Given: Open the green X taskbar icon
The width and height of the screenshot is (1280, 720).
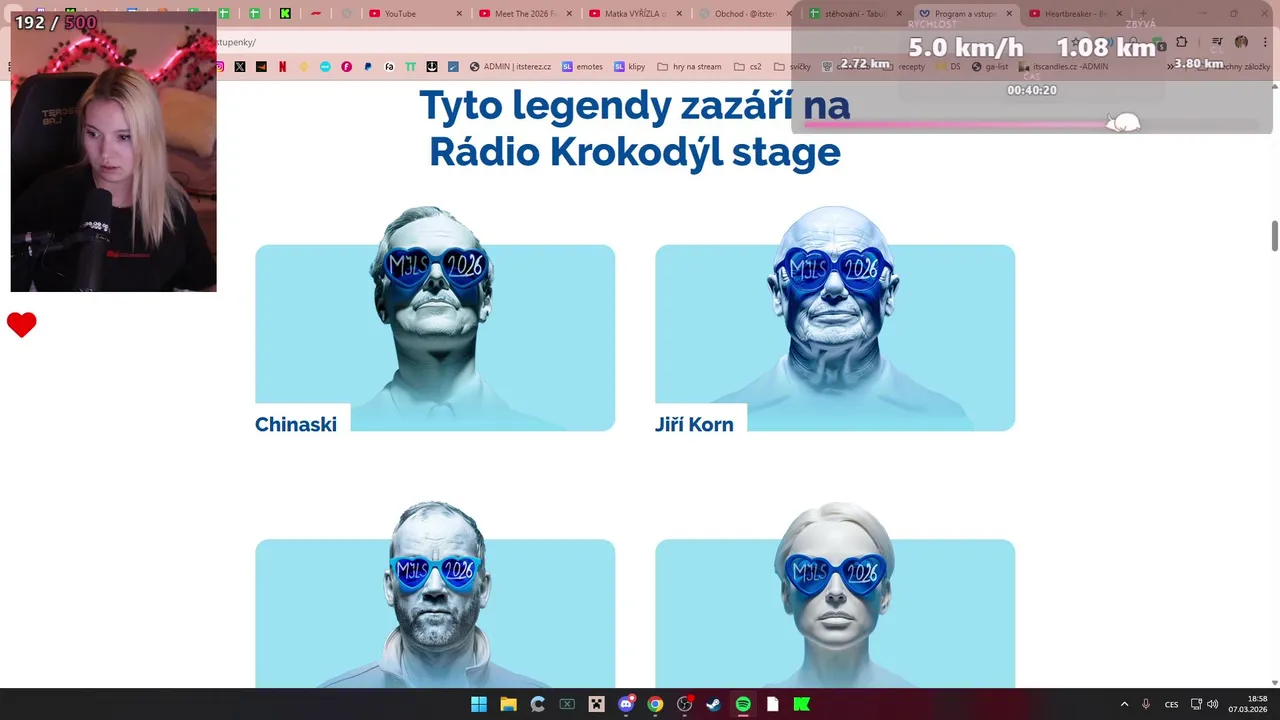Looking at the screenshot, I should [x=567, y=704].
